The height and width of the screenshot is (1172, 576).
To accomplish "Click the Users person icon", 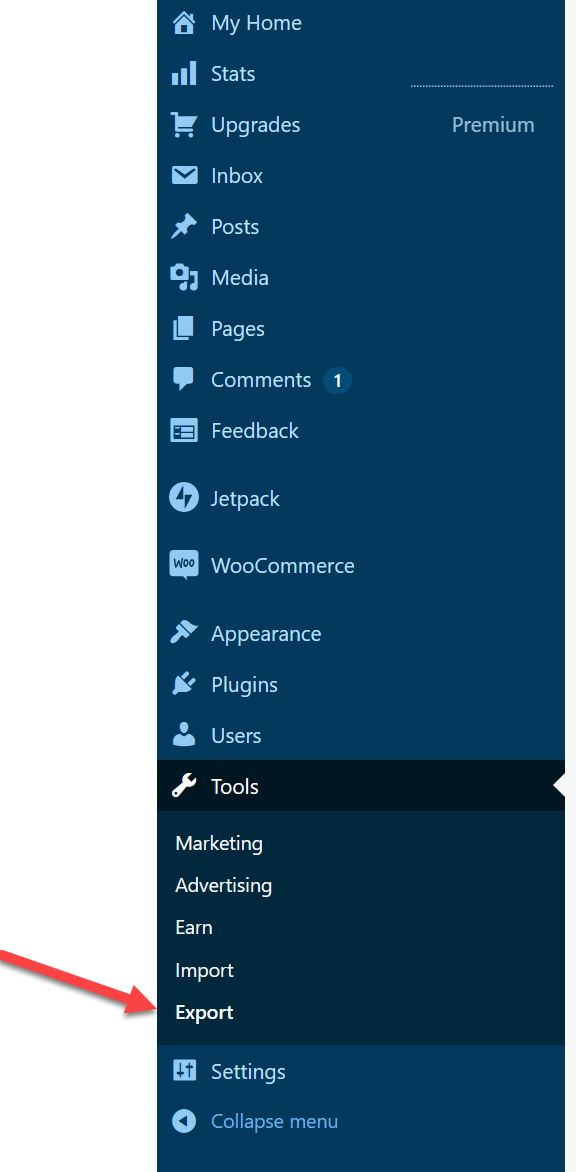I will click(184, 735).
